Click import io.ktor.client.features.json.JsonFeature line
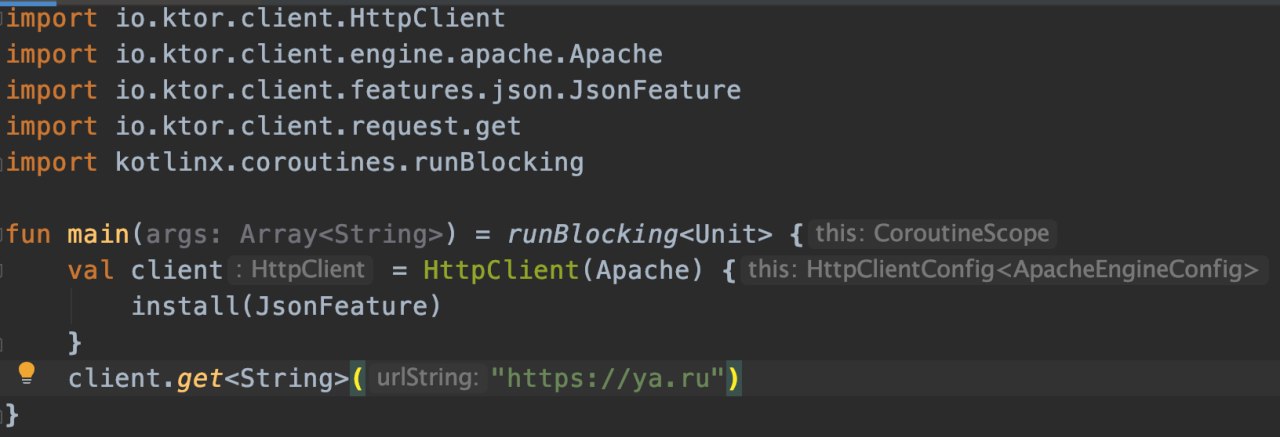 [x=373, y=90]
